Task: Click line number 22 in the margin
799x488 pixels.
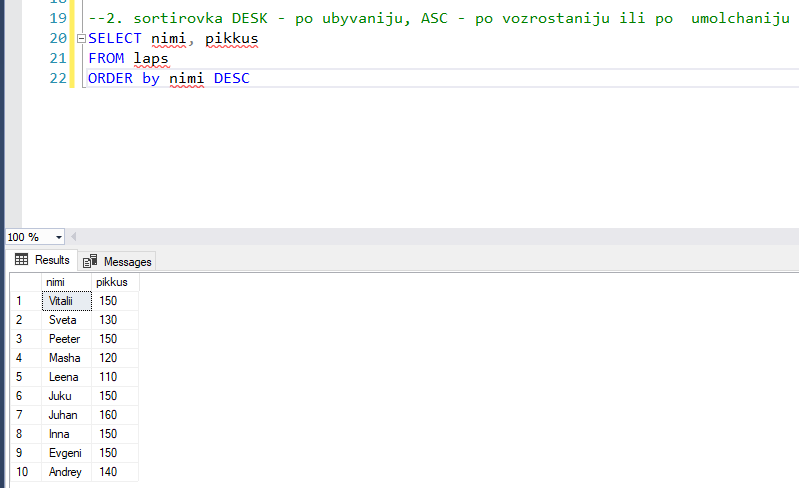Action: (x=58, y=78)
